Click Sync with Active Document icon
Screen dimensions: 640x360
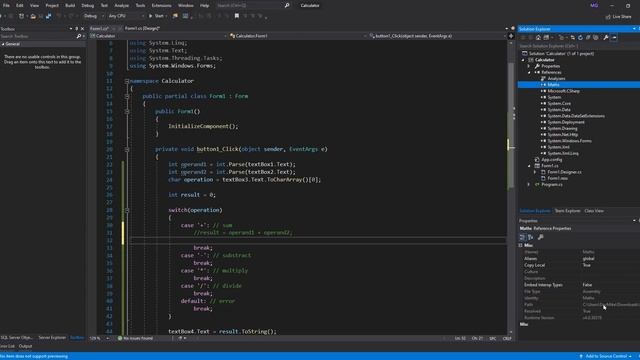point(572,38)
